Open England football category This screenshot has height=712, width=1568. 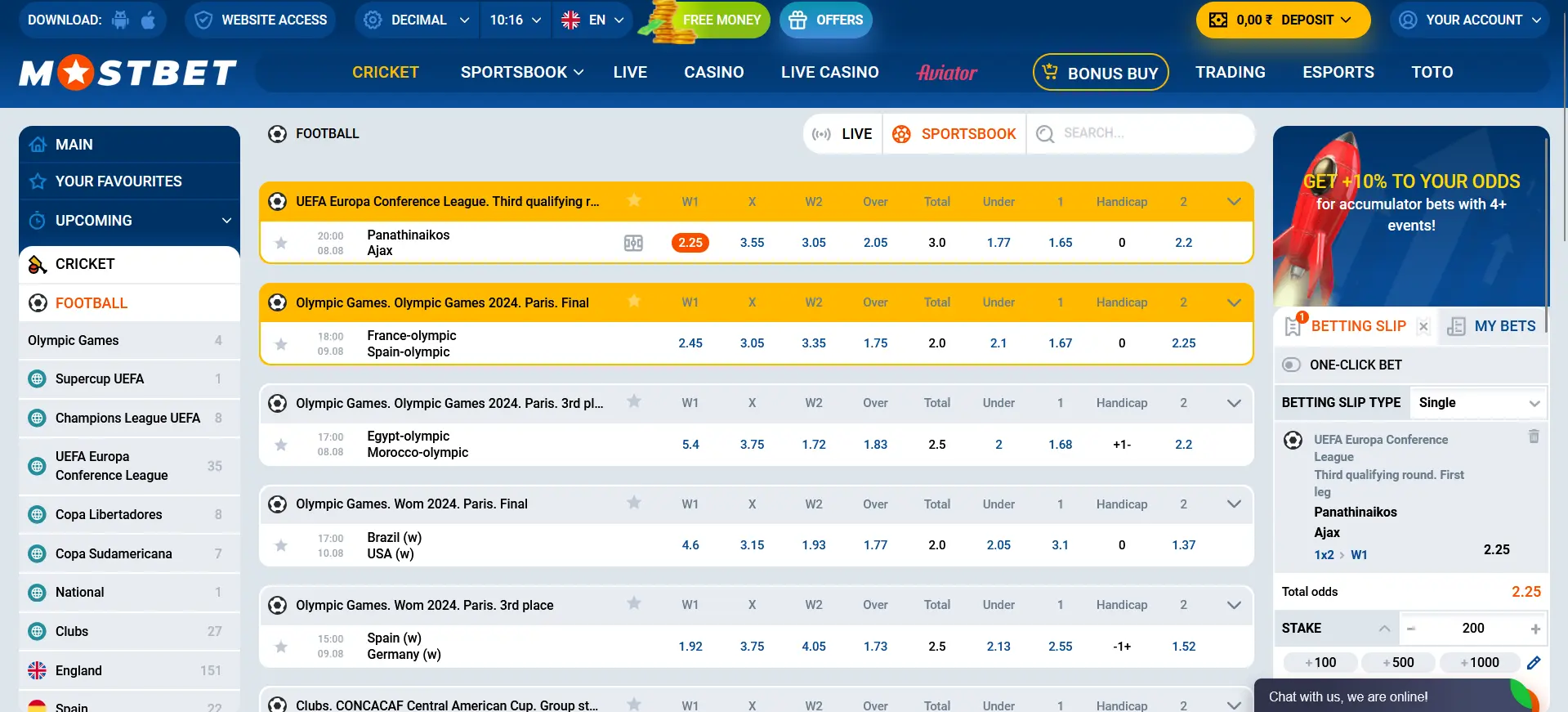point(129,671)
